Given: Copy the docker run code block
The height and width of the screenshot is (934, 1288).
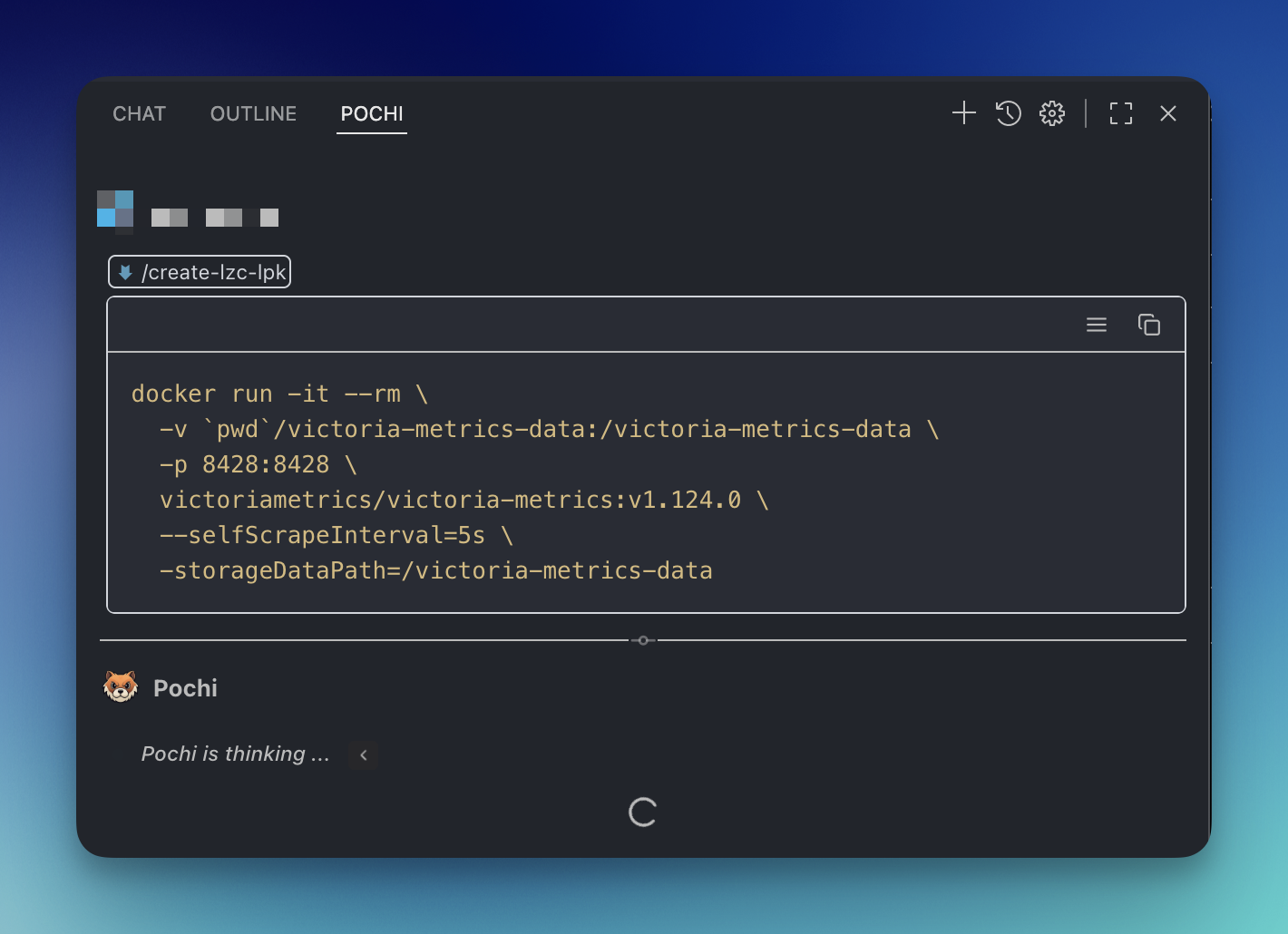Looking at the screenshot, I should click(x=1149, y=325).
